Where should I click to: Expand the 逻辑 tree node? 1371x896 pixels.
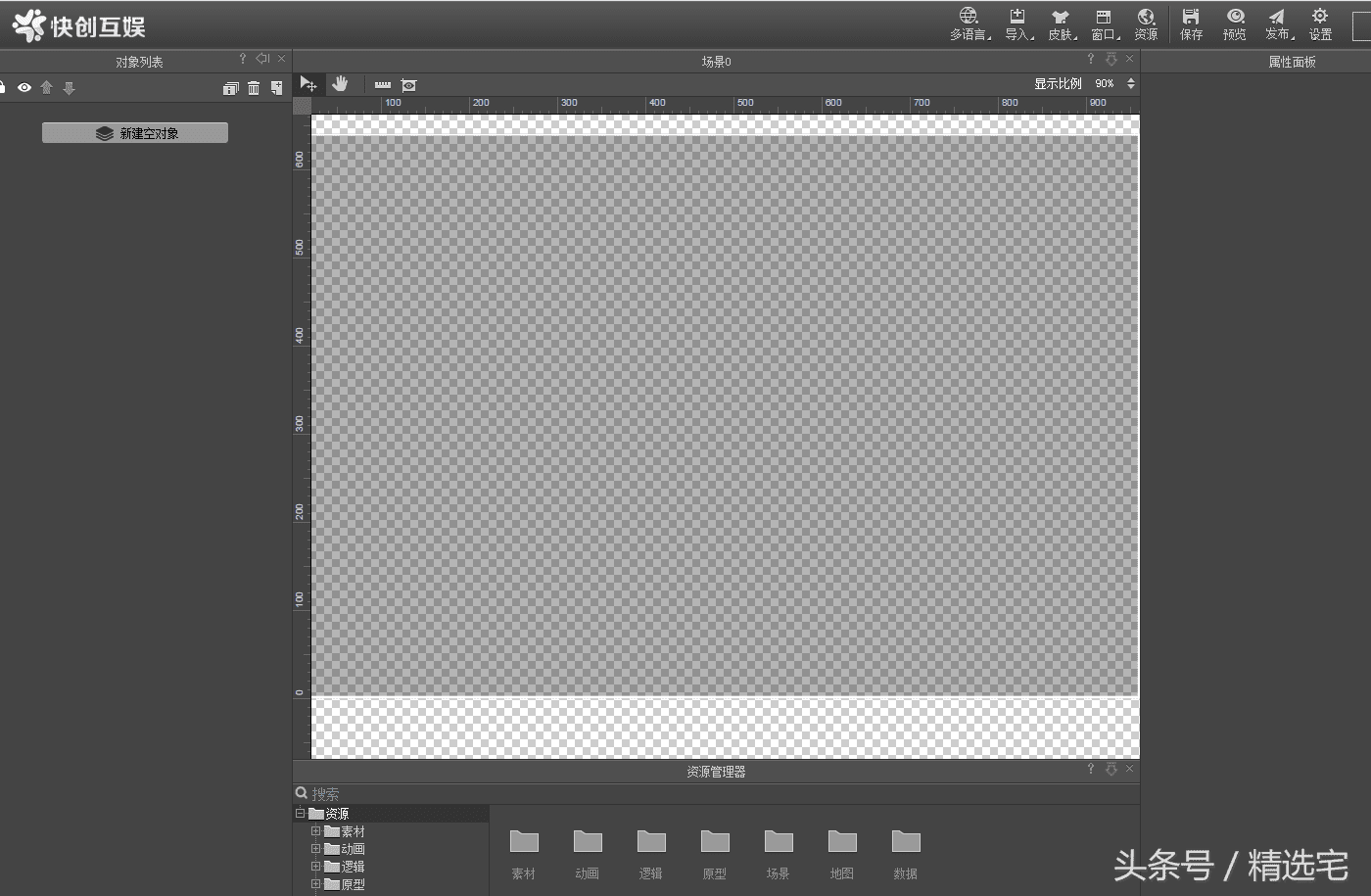316,867
